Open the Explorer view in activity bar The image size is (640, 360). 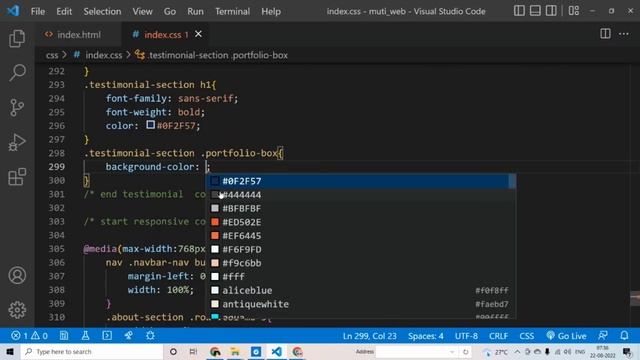17,38
